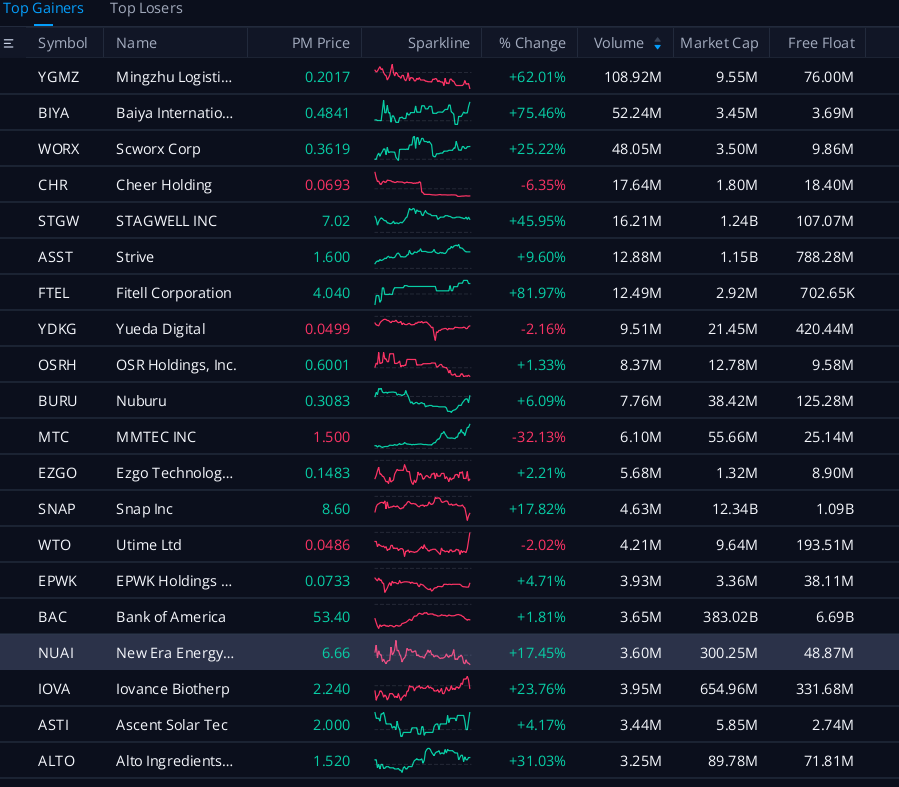
Task: Click the Sparkline column header
Action: (x=439, y=43)
